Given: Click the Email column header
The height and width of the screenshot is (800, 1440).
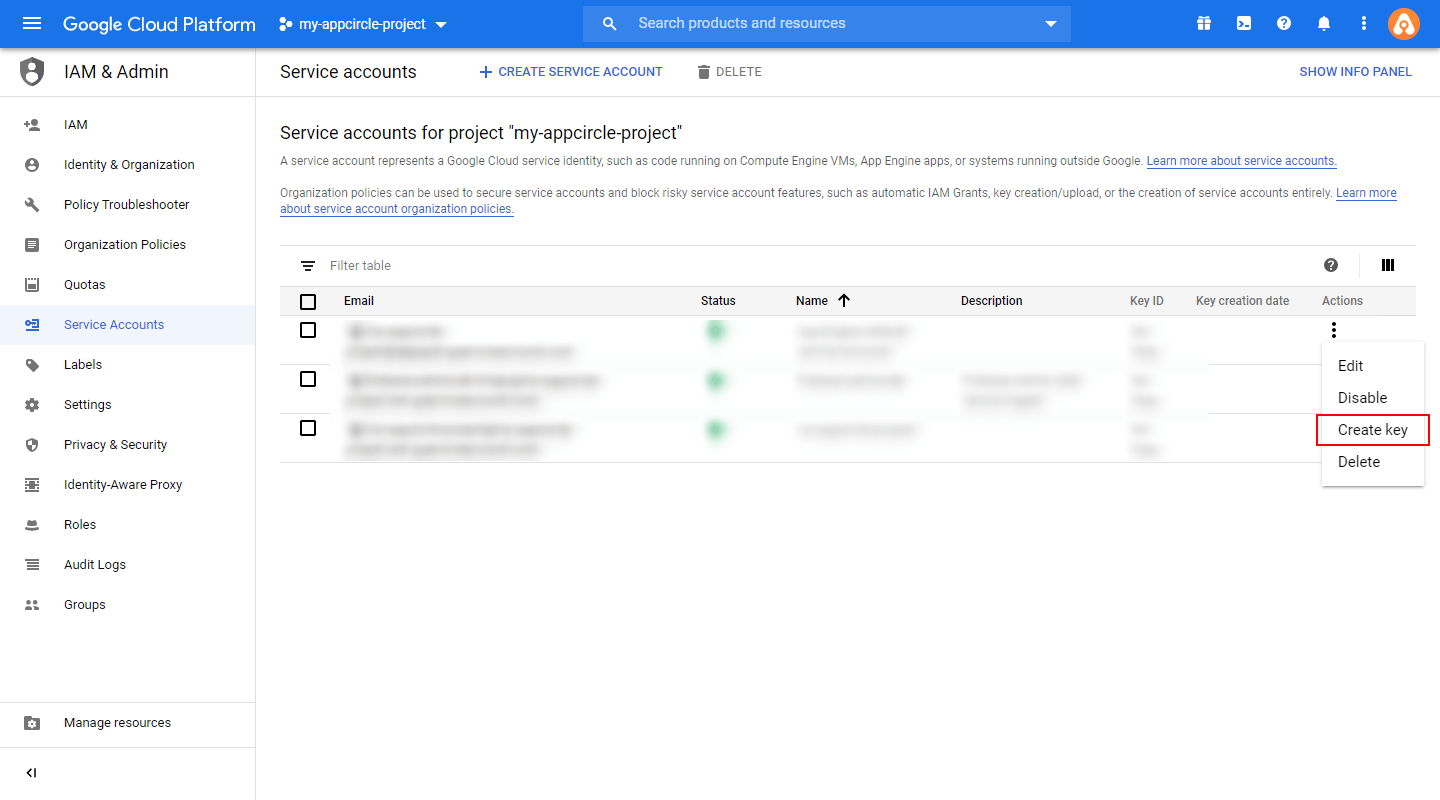Looking at the screenshot, I should tap(359, 301).
